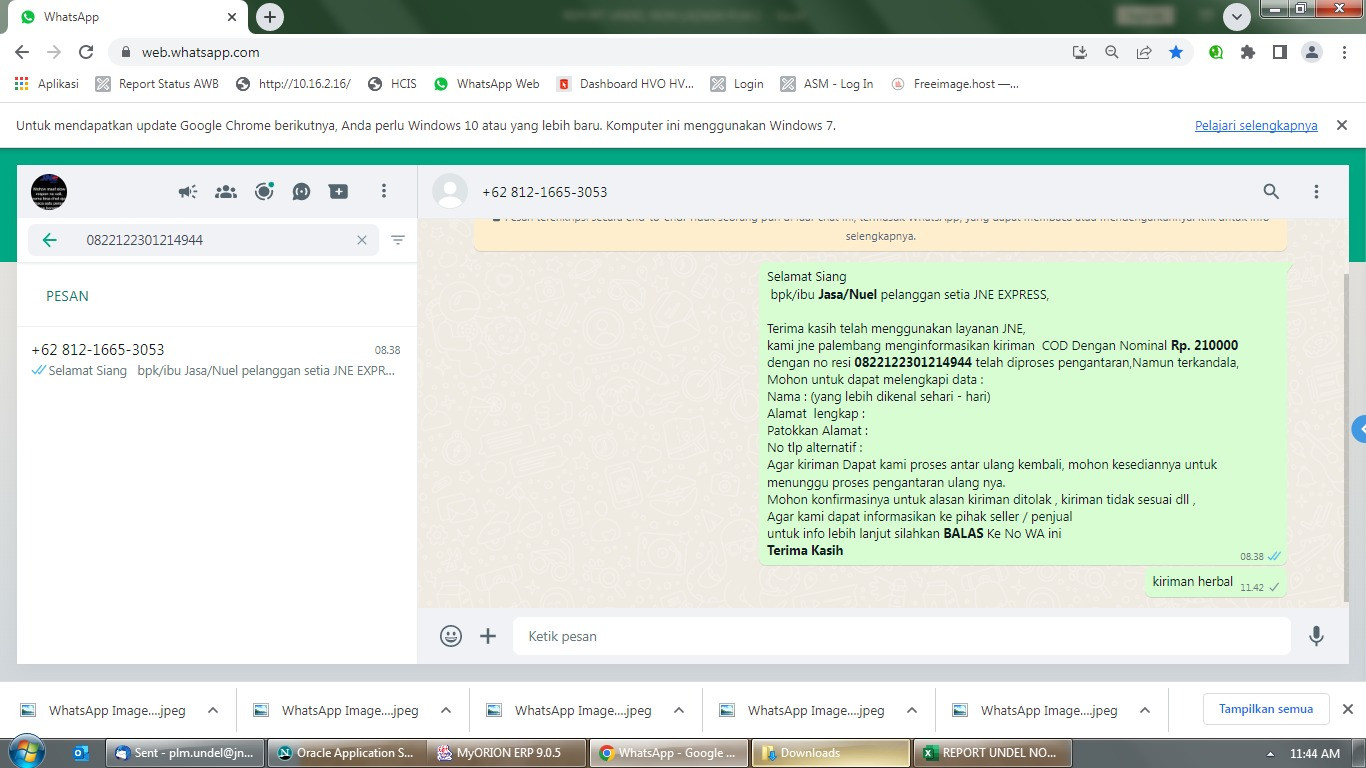Open Outlook from the taskbar
This screenshot has width=1366, height=768.
82,753
